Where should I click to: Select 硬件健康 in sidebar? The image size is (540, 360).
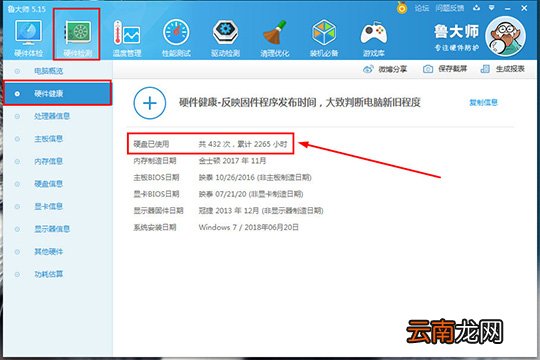coord(57,93)
